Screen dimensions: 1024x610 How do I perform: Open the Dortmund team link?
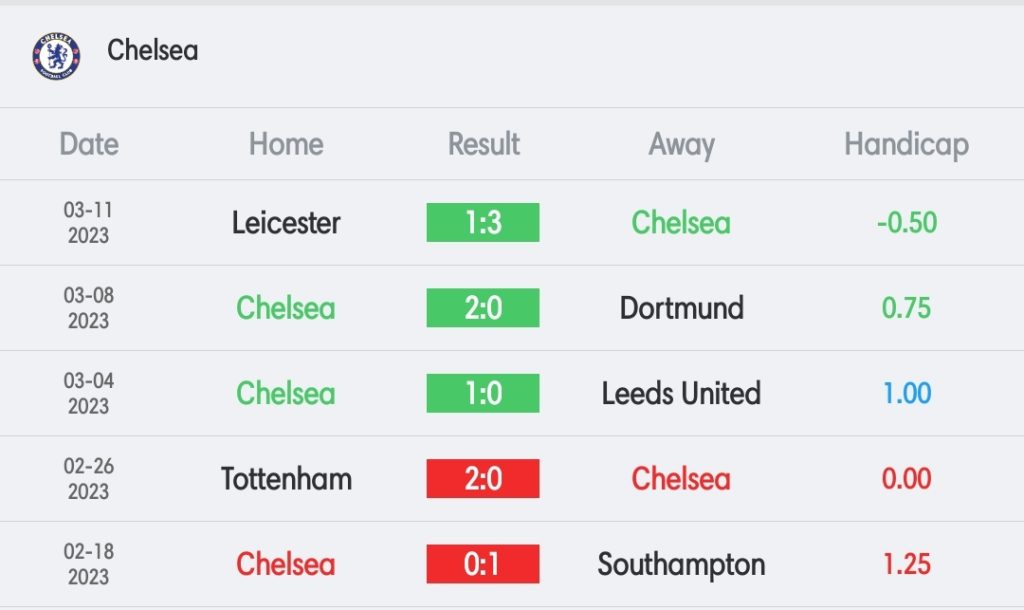[681, 307]
